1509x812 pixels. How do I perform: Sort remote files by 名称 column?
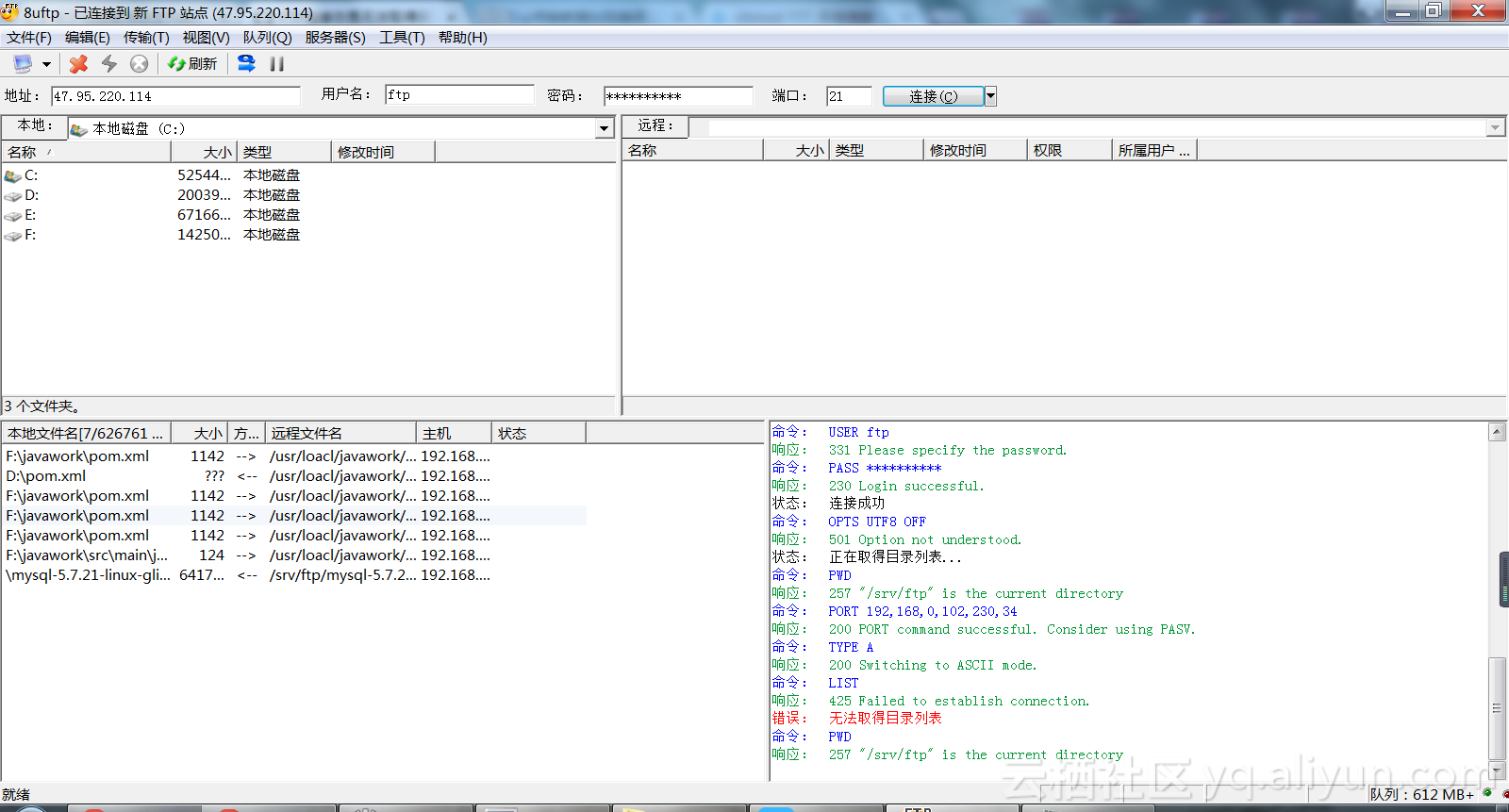click(693, 150)
